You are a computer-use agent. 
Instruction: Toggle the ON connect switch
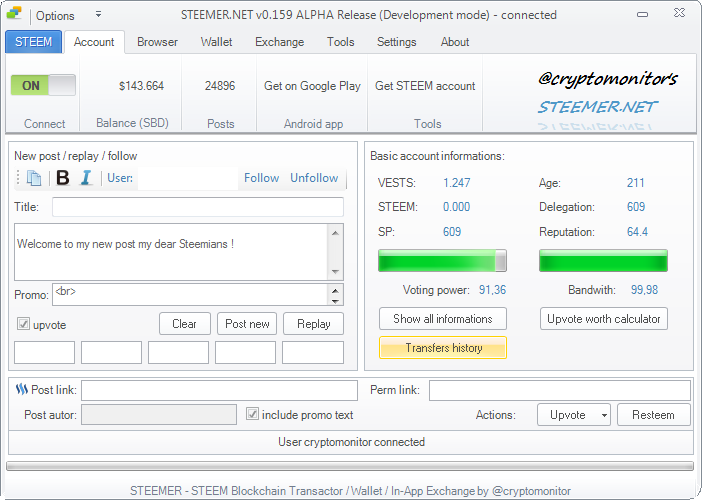[x=43, y=85]
